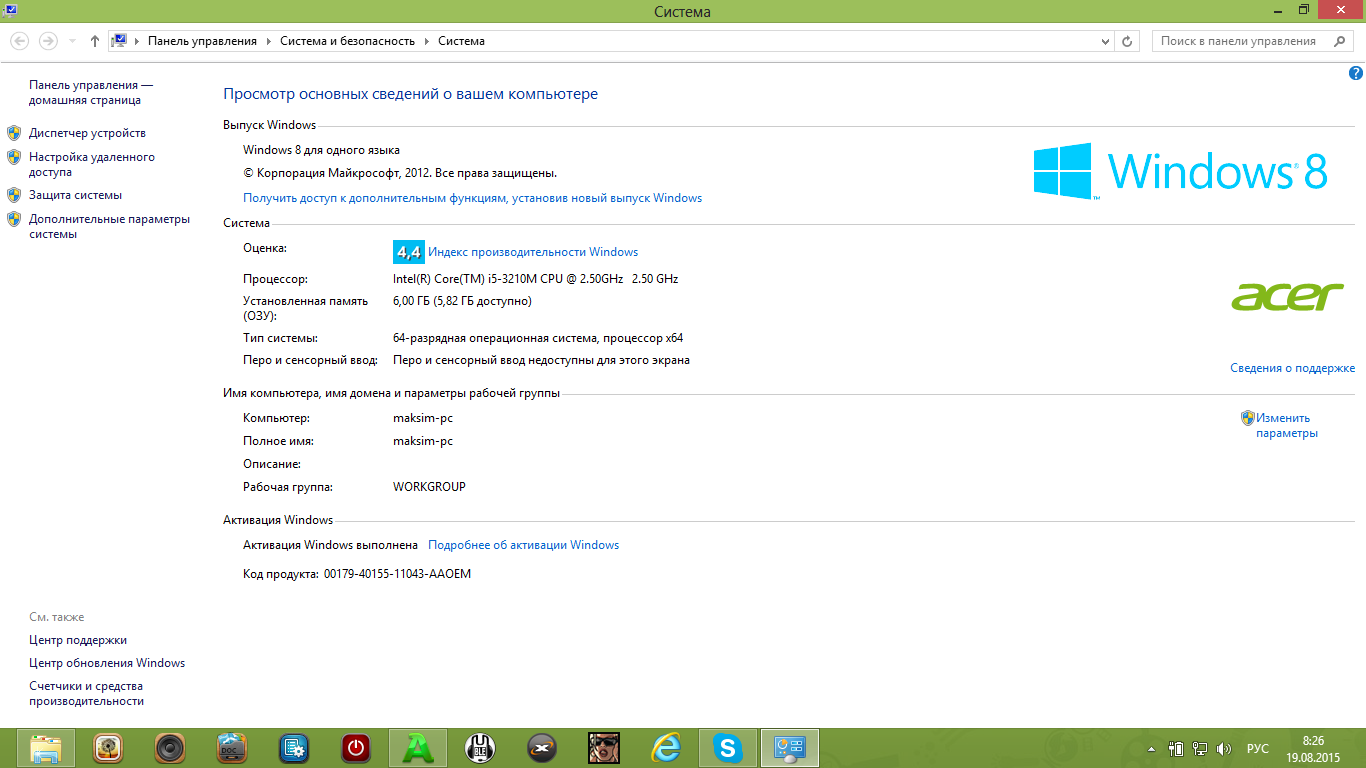Open the green letter A application
Viewport: 1366px width, 768px height.
418,748
